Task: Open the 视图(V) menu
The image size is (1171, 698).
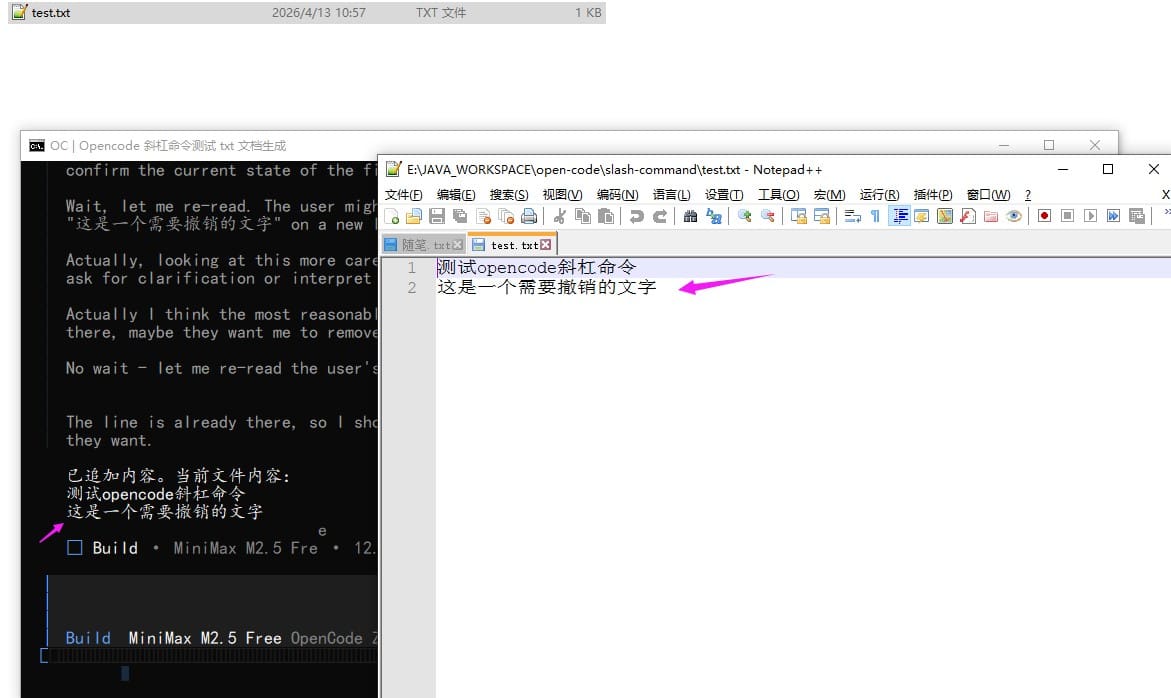Action: pyautogui.click(x=562, y=195)
